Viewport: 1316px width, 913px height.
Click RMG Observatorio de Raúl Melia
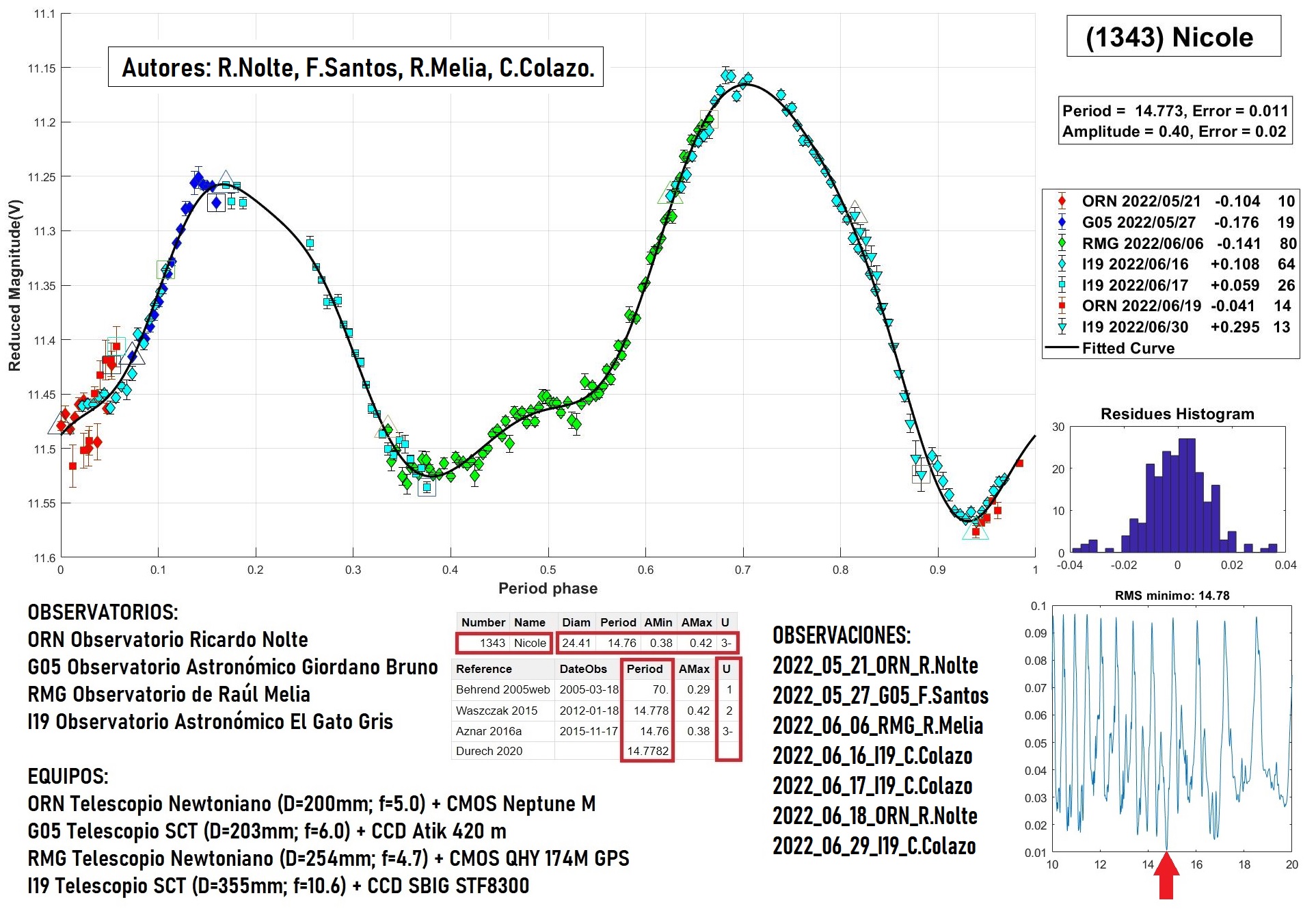169,694
